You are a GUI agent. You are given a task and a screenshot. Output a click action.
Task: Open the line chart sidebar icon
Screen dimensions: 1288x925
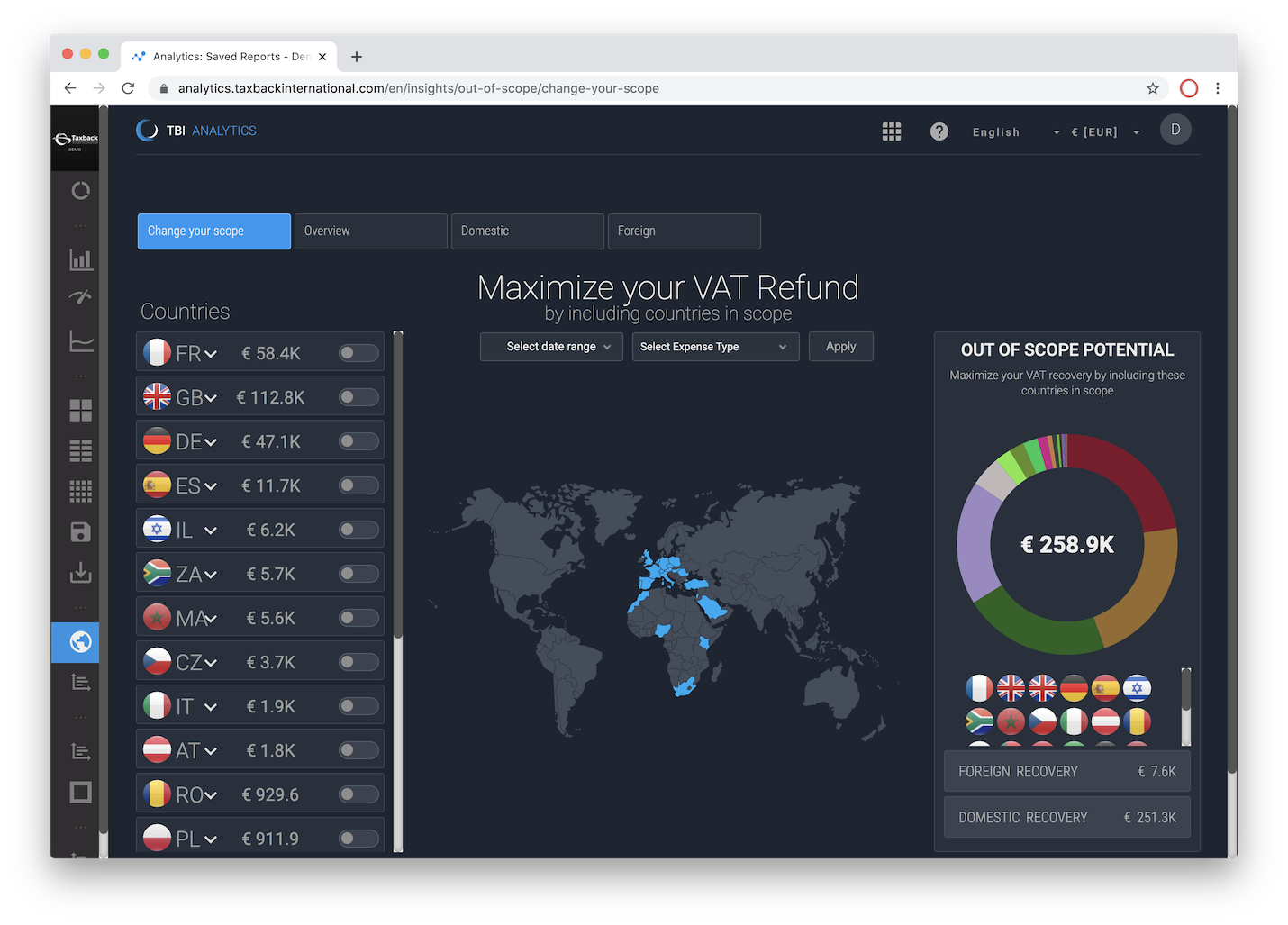pyautogui.click(x=81, y=340)
